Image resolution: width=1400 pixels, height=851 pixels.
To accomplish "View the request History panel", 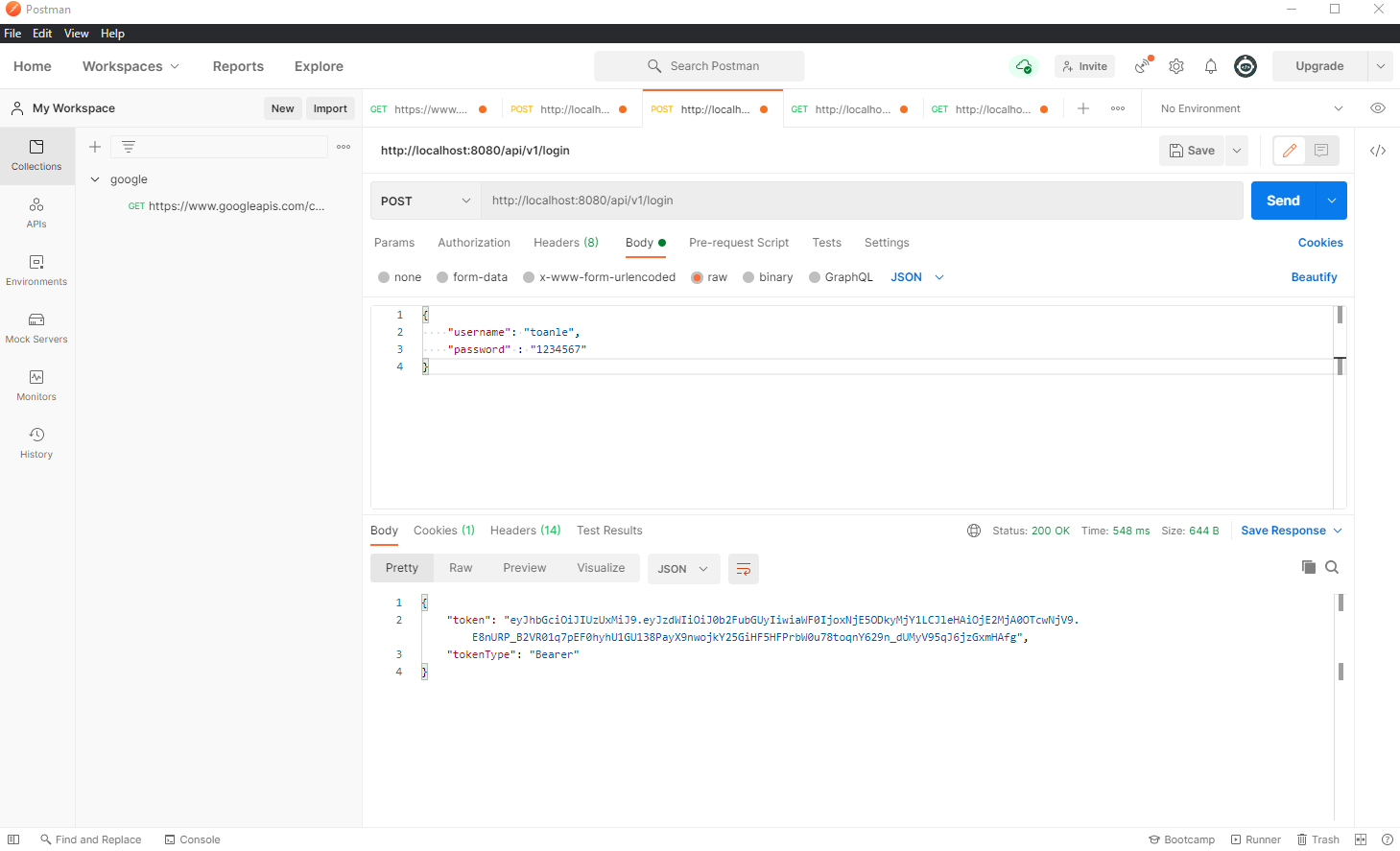I will coord(36,443).
